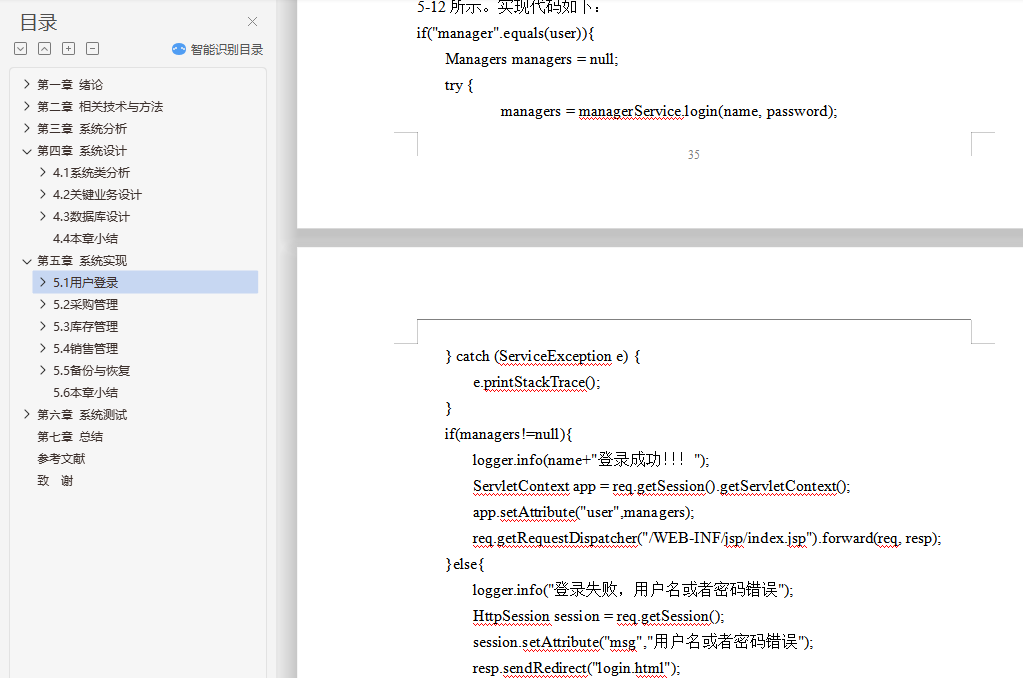Image resolution: width=1023 pixels, height=678 pixels.
Task: Expand 5.4销售管理 section arrow
Action: pos(42,348)
